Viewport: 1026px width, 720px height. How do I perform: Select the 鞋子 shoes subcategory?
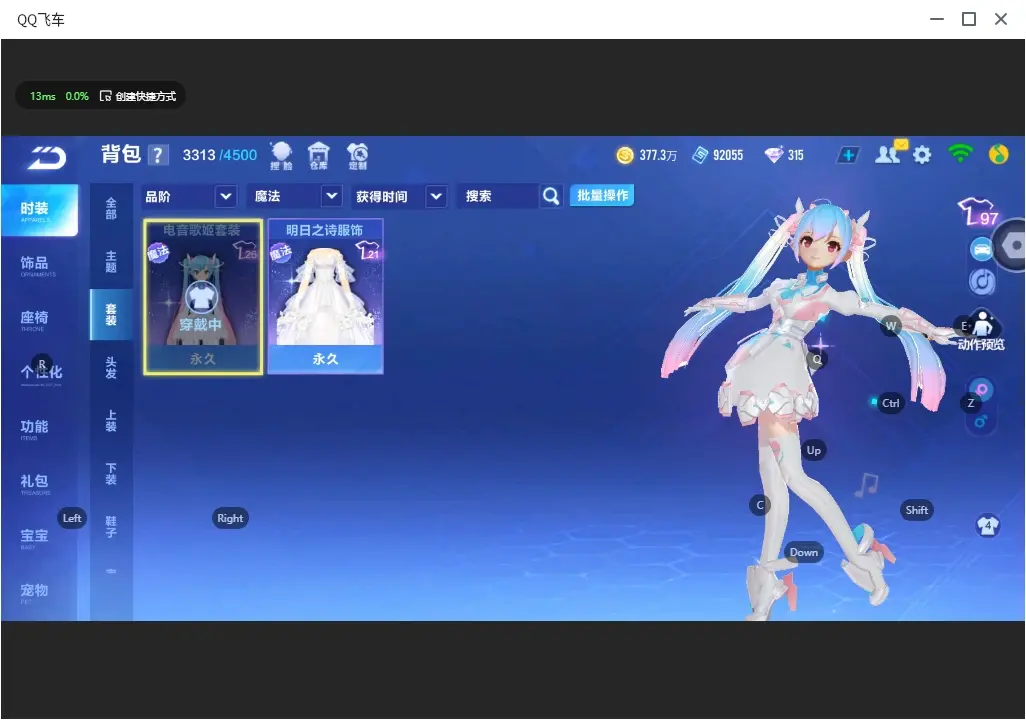click(111, 527)
